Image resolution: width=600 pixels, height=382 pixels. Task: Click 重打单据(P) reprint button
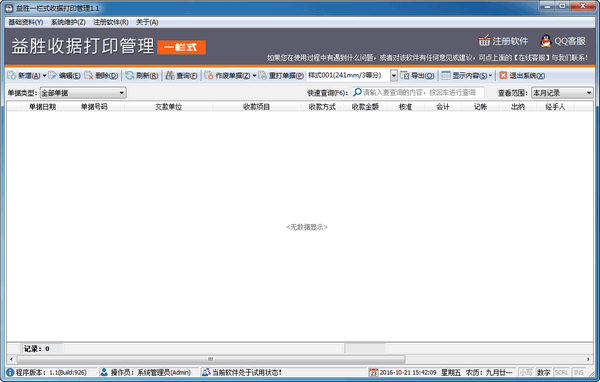[x=281, y=75]
